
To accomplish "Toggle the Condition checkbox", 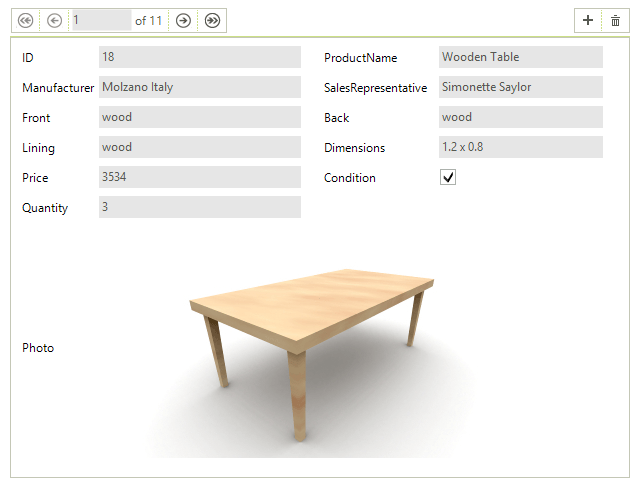I will coord(448,177).
